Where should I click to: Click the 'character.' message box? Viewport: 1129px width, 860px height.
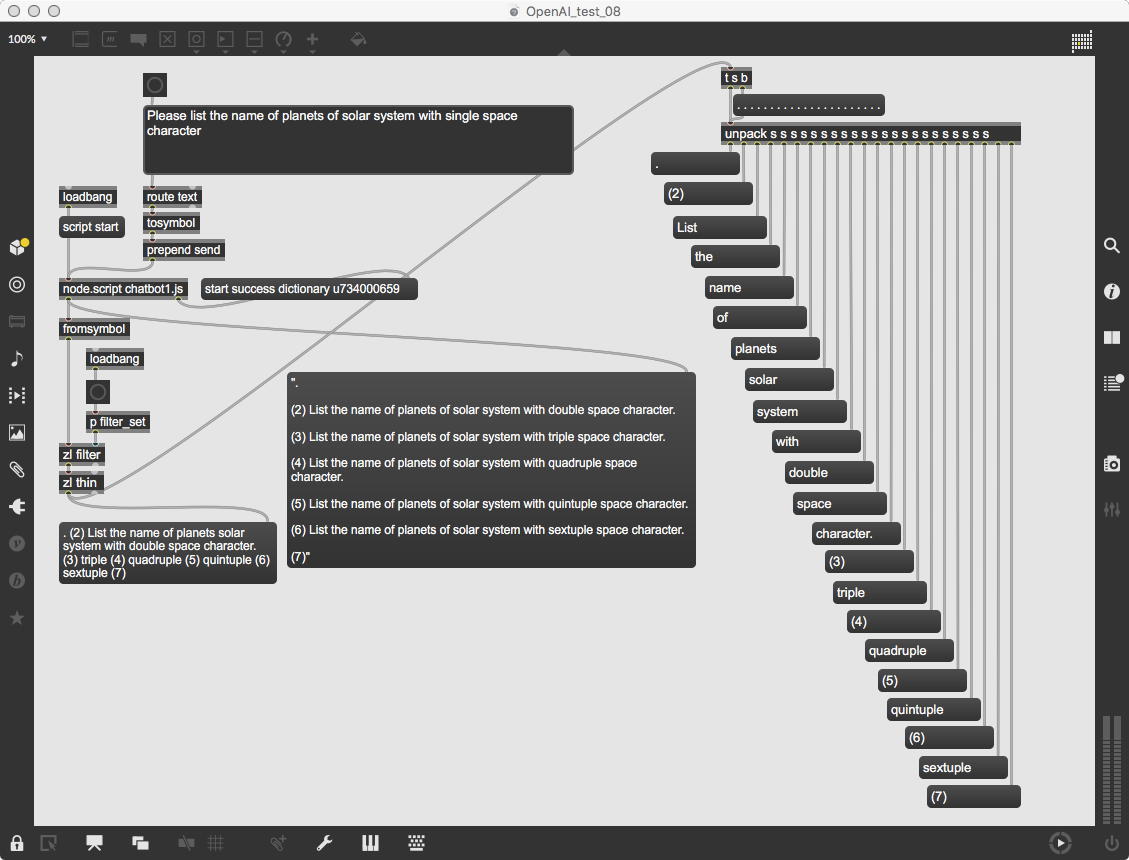[x=856, y=534]
